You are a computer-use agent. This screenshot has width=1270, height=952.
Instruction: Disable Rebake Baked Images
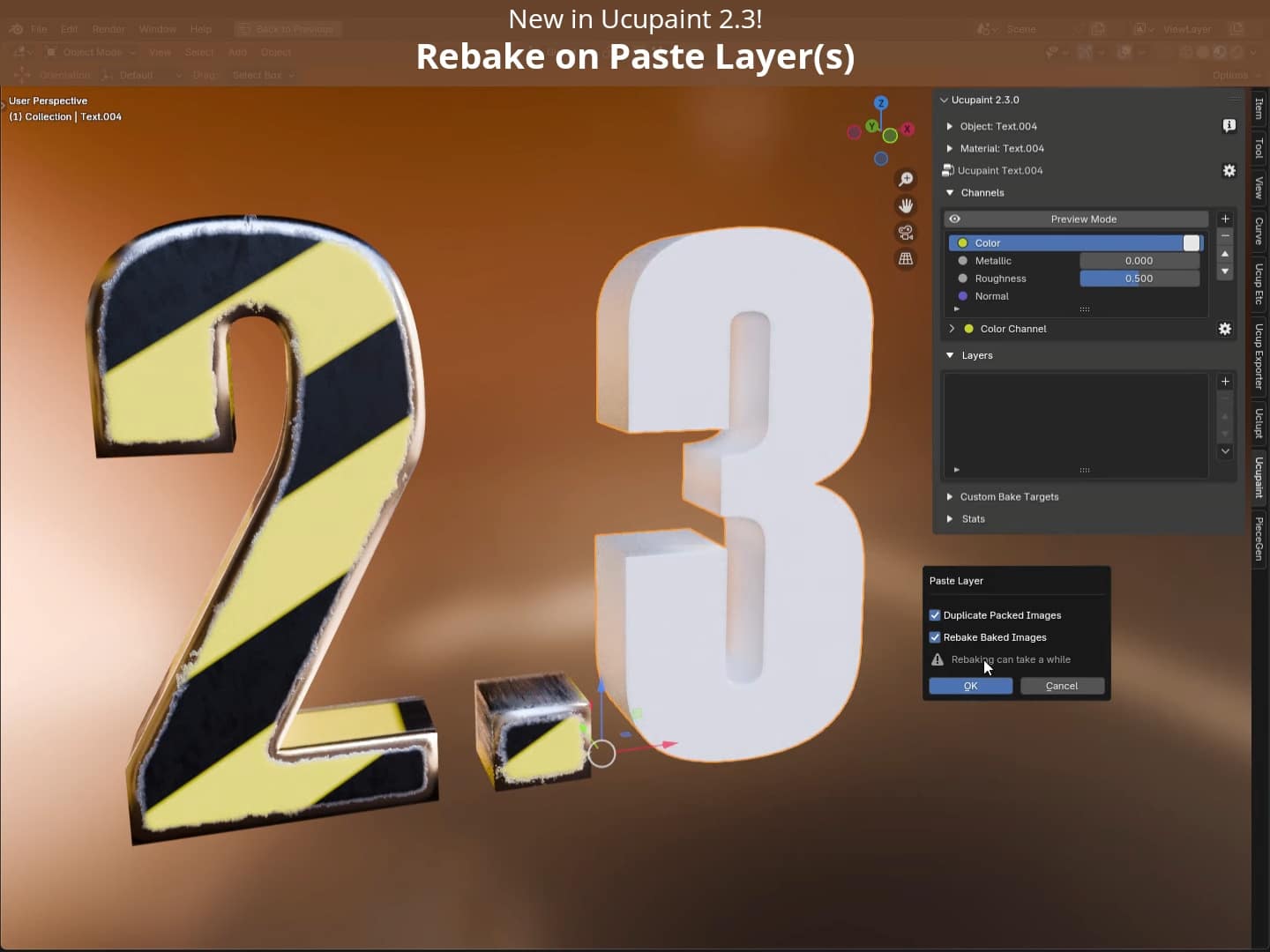tap(937, 636)
